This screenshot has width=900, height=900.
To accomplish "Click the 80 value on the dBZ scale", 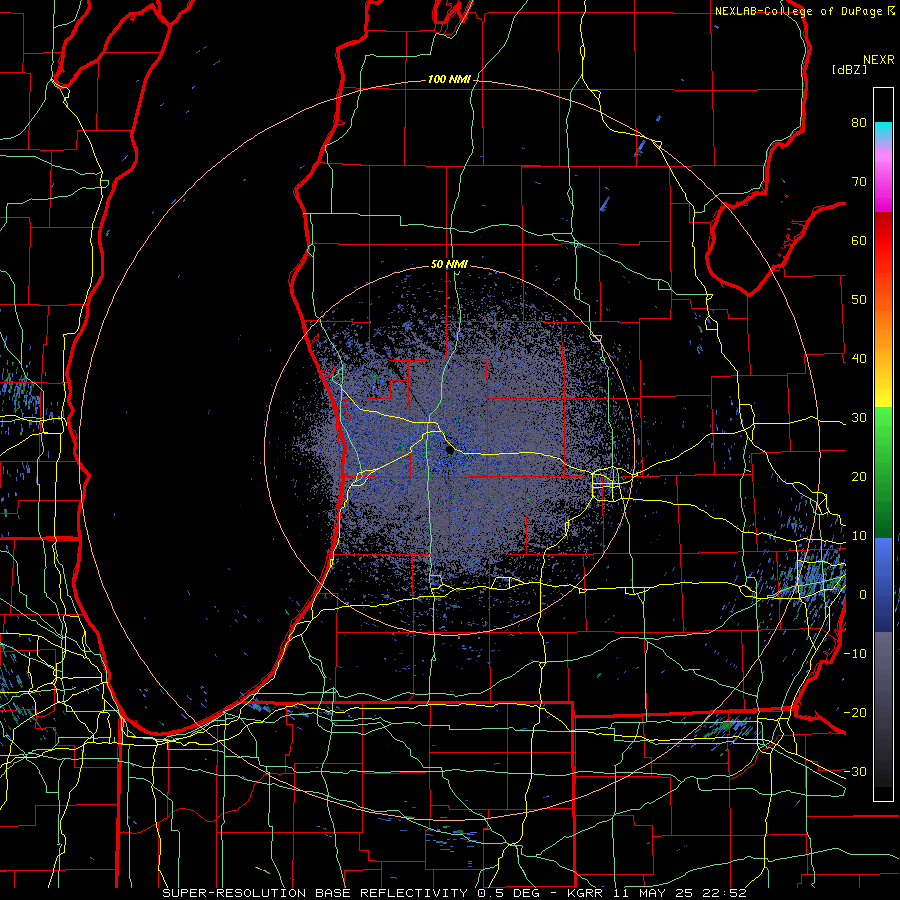I will click(859, 122).
